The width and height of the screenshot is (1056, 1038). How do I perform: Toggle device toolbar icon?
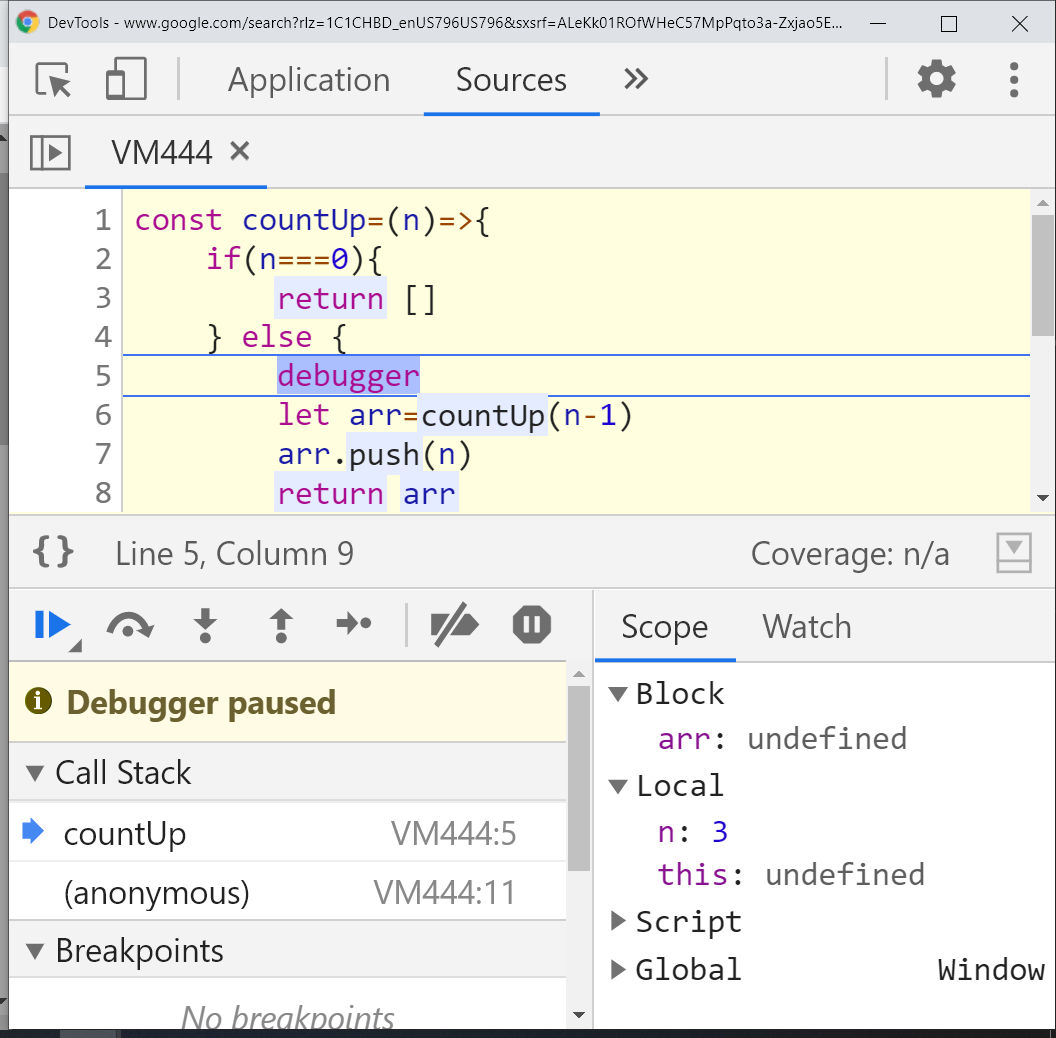click(126, 79)
